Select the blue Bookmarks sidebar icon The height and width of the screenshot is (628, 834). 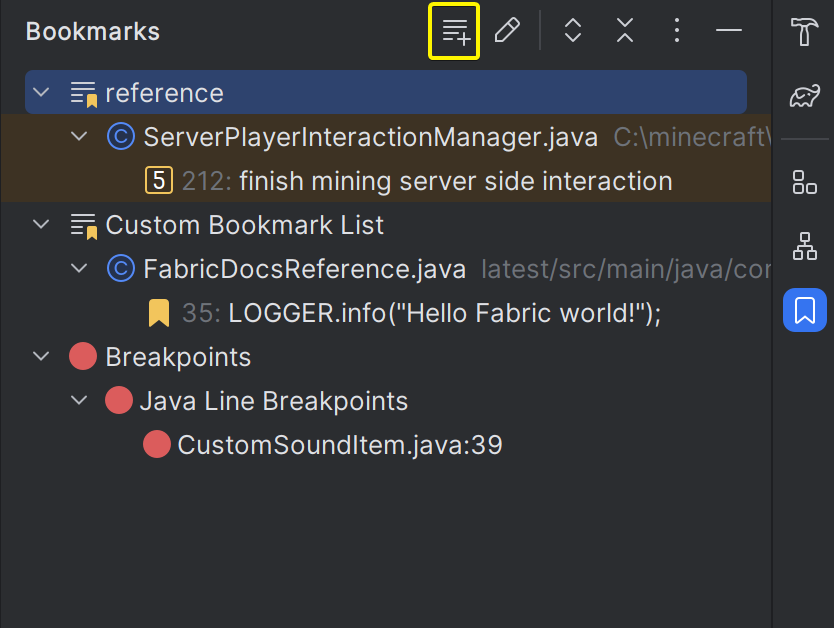click(x=805, y=310)
